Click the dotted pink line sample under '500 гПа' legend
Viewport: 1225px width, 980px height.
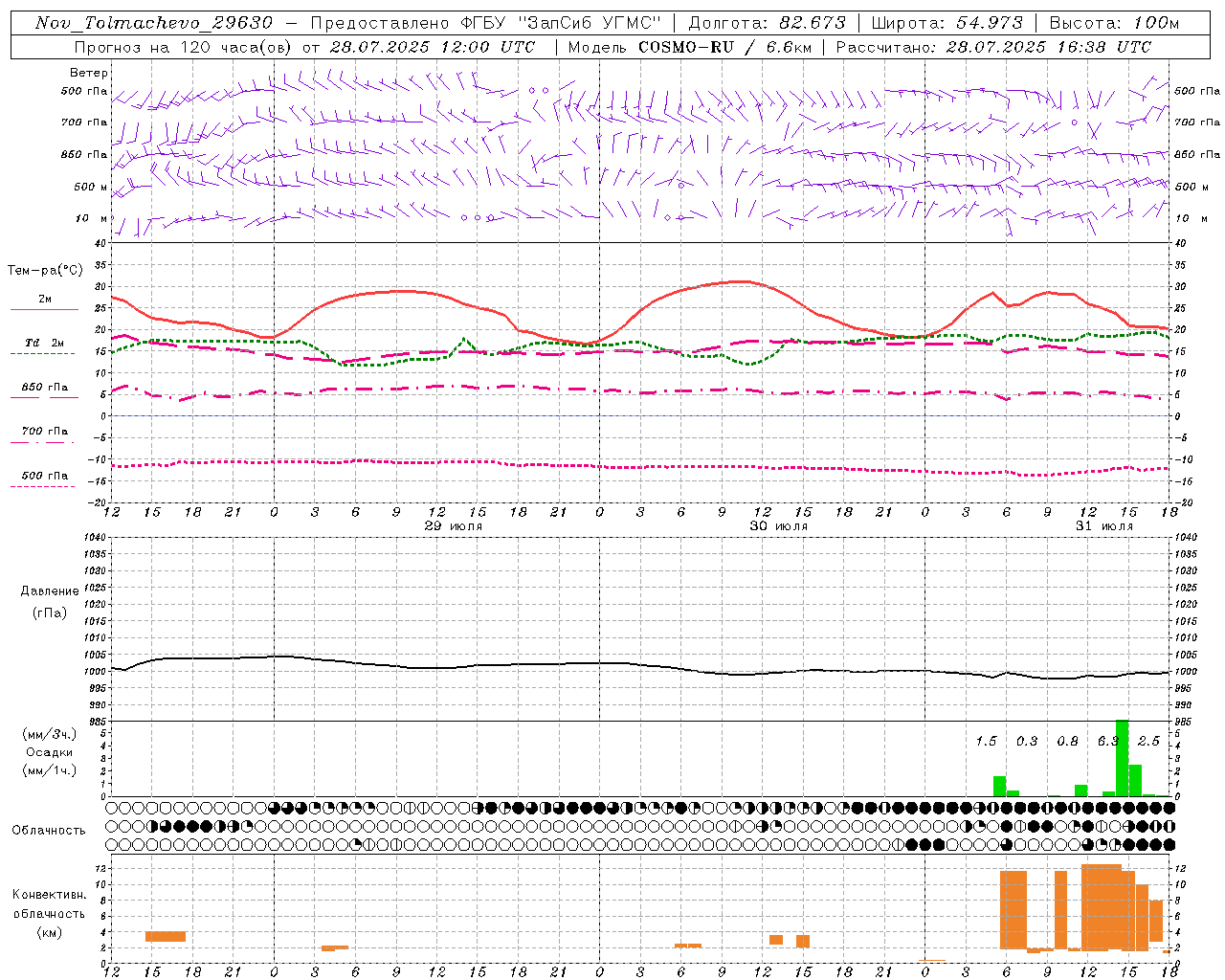point(42,487)
